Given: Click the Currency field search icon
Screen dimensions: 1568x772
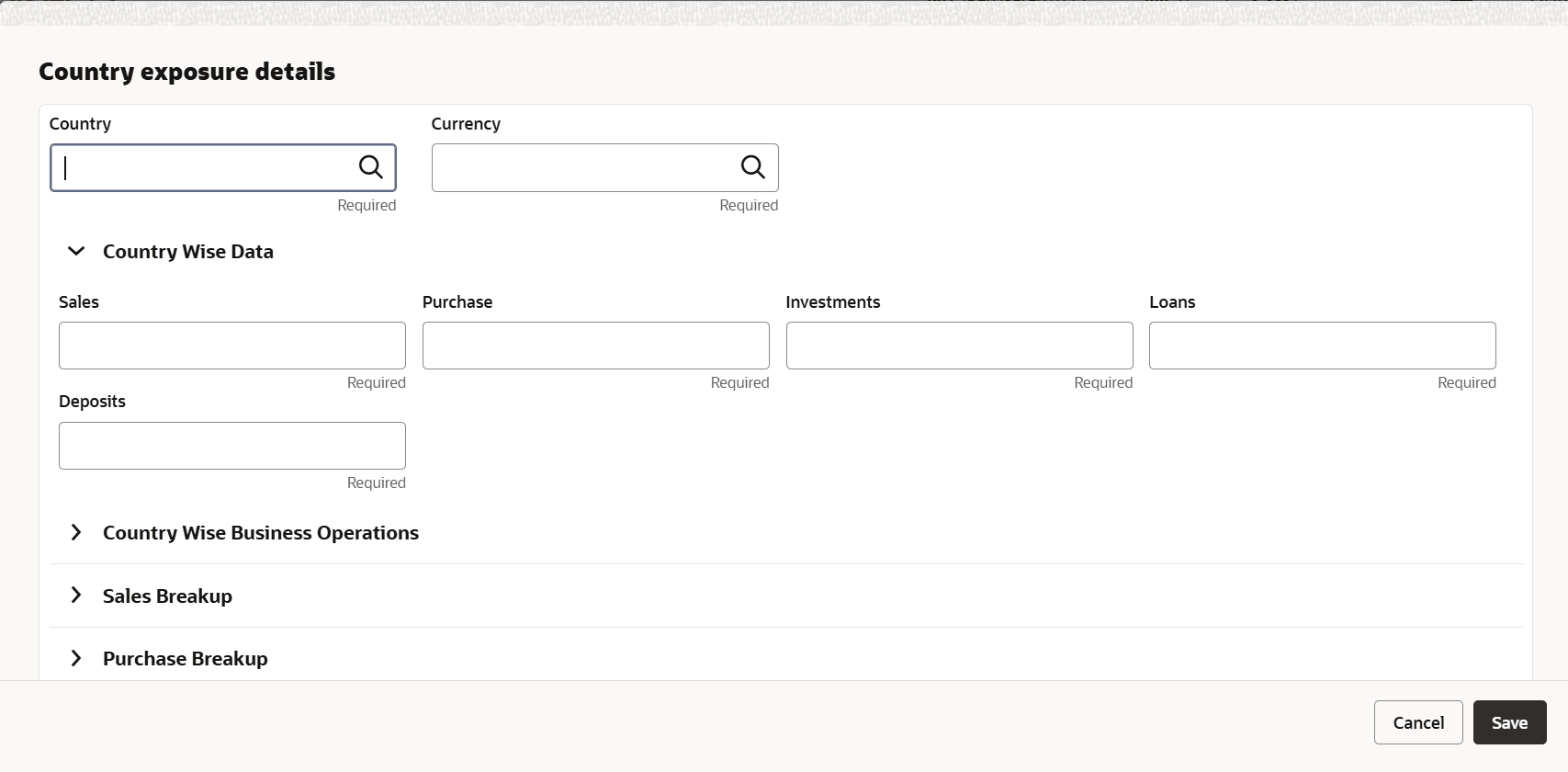Looking at the screenshot, I should (753, 166).
